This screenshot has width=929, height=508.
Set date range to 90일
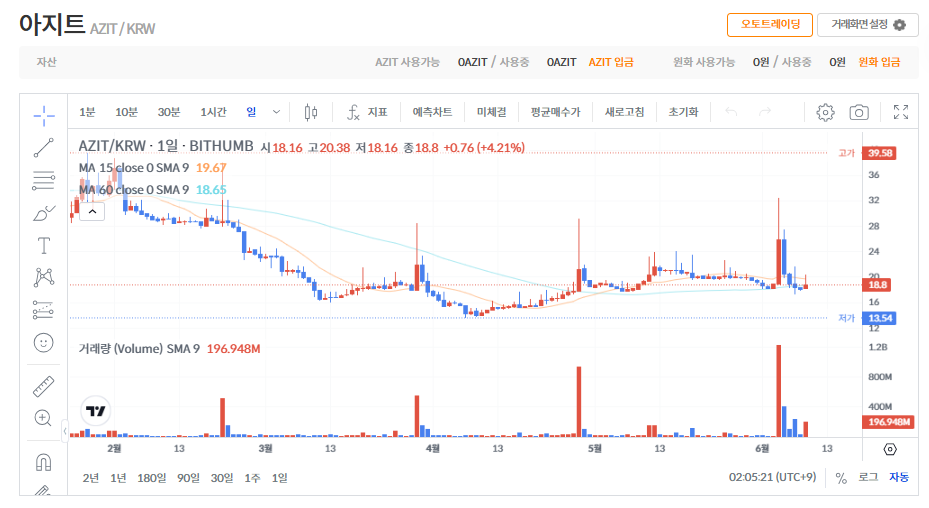188,478
